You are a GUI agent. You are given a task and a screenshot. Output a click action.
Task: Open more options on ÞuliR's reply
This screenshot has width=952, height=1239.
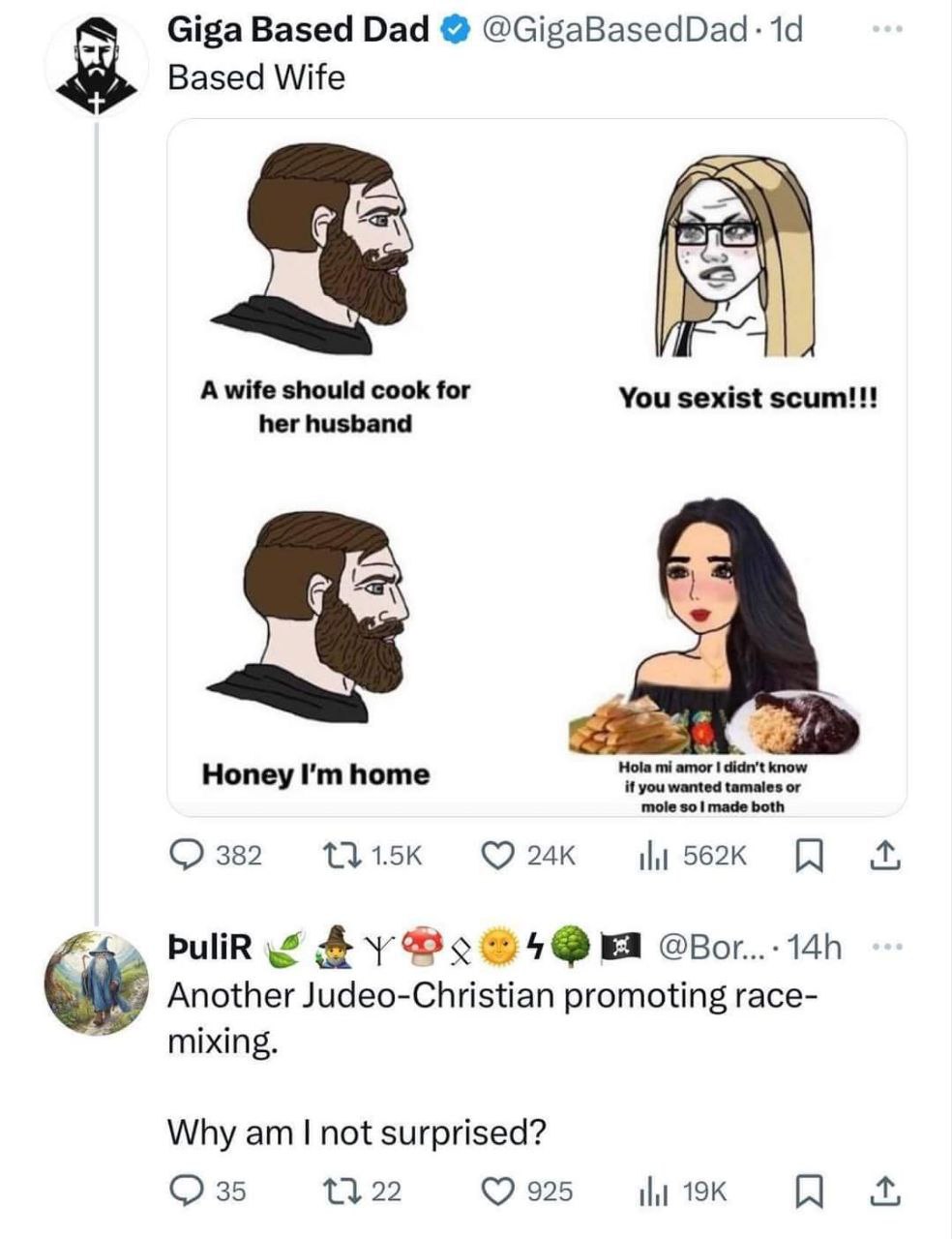(x=884, y=947)
